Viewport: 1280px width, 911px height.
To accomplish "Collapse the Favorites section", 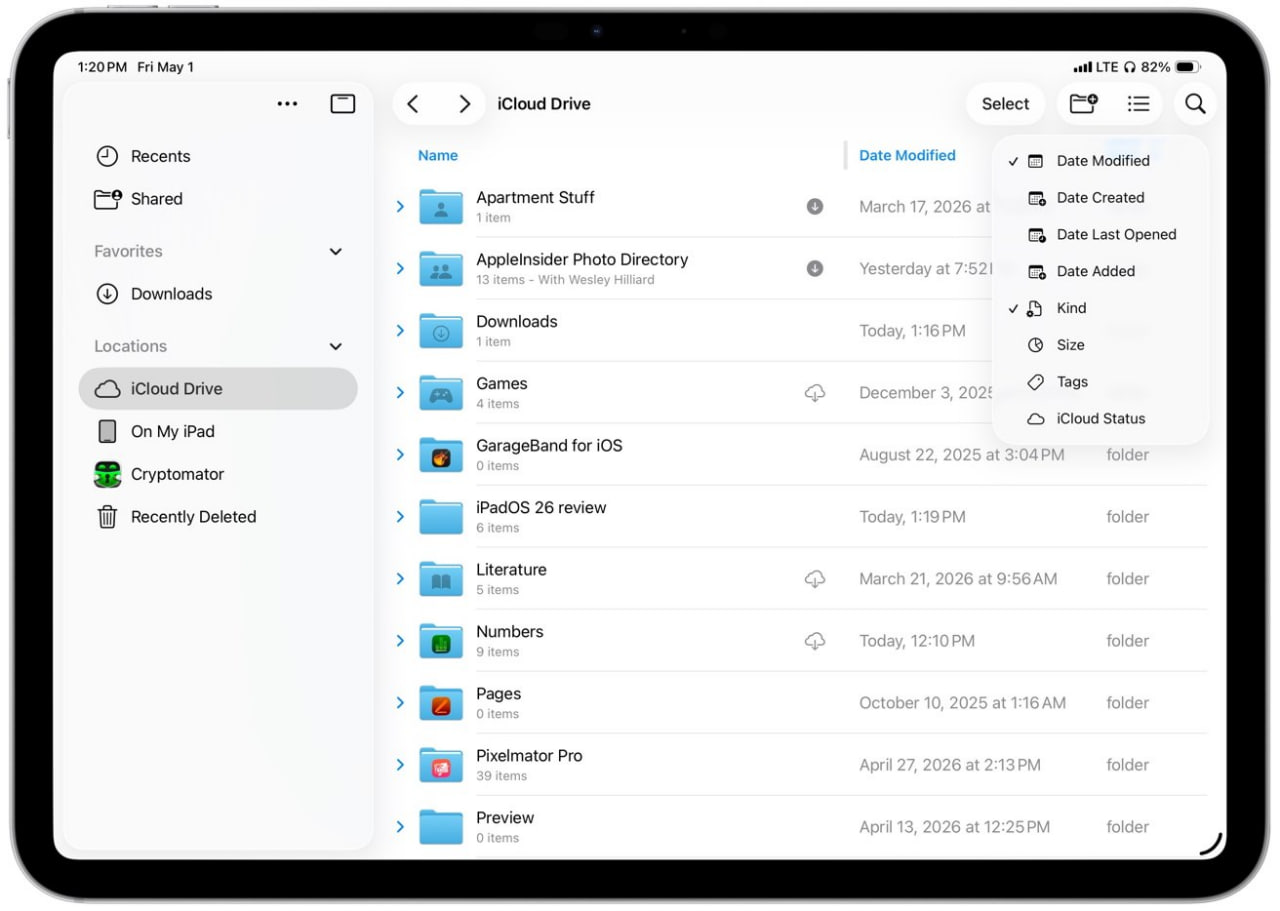I will pyautogui.click(x=336, y=252).
